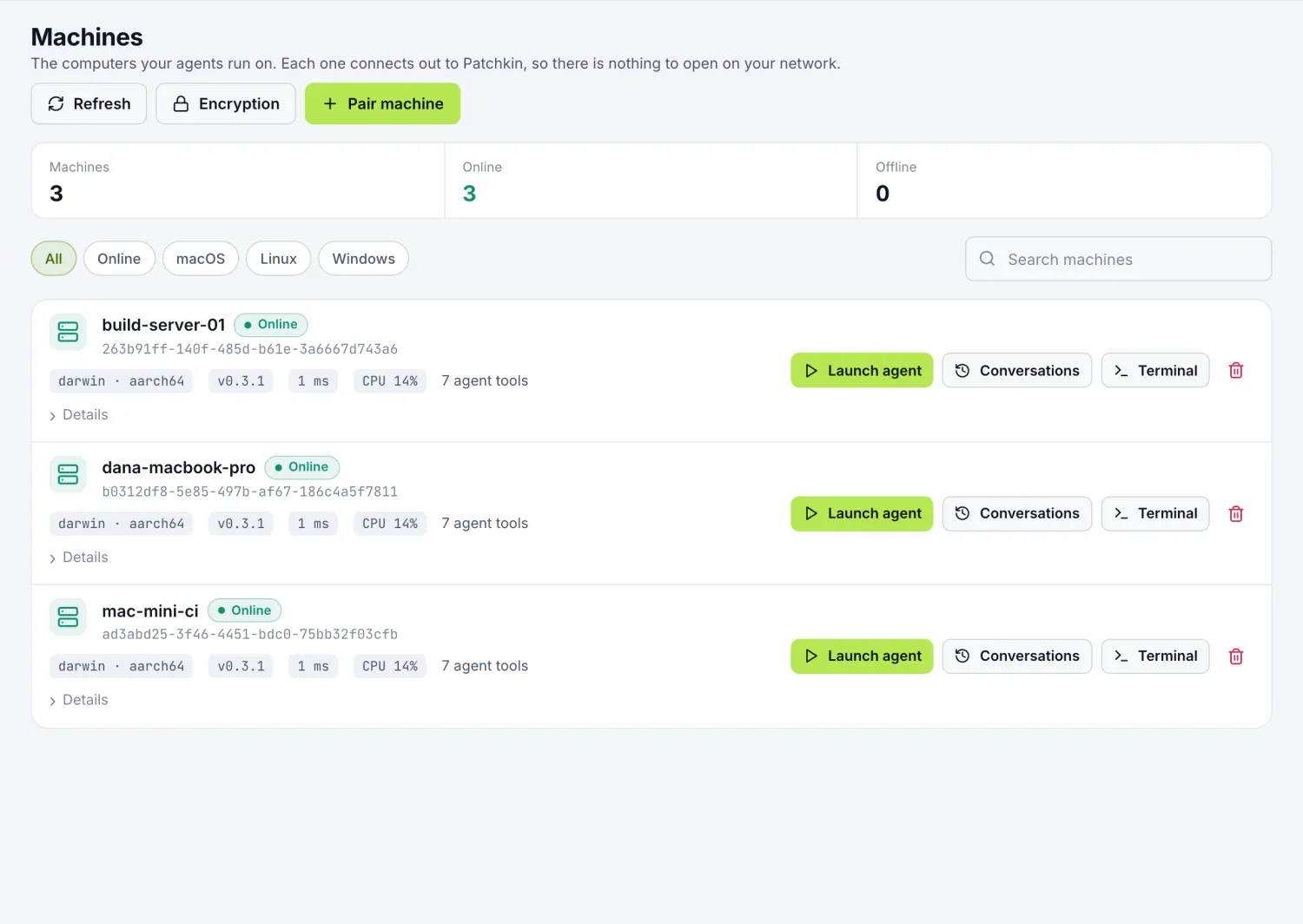
Task: Delete the build-server-01 machine
Action: (x=1236, y=371)
